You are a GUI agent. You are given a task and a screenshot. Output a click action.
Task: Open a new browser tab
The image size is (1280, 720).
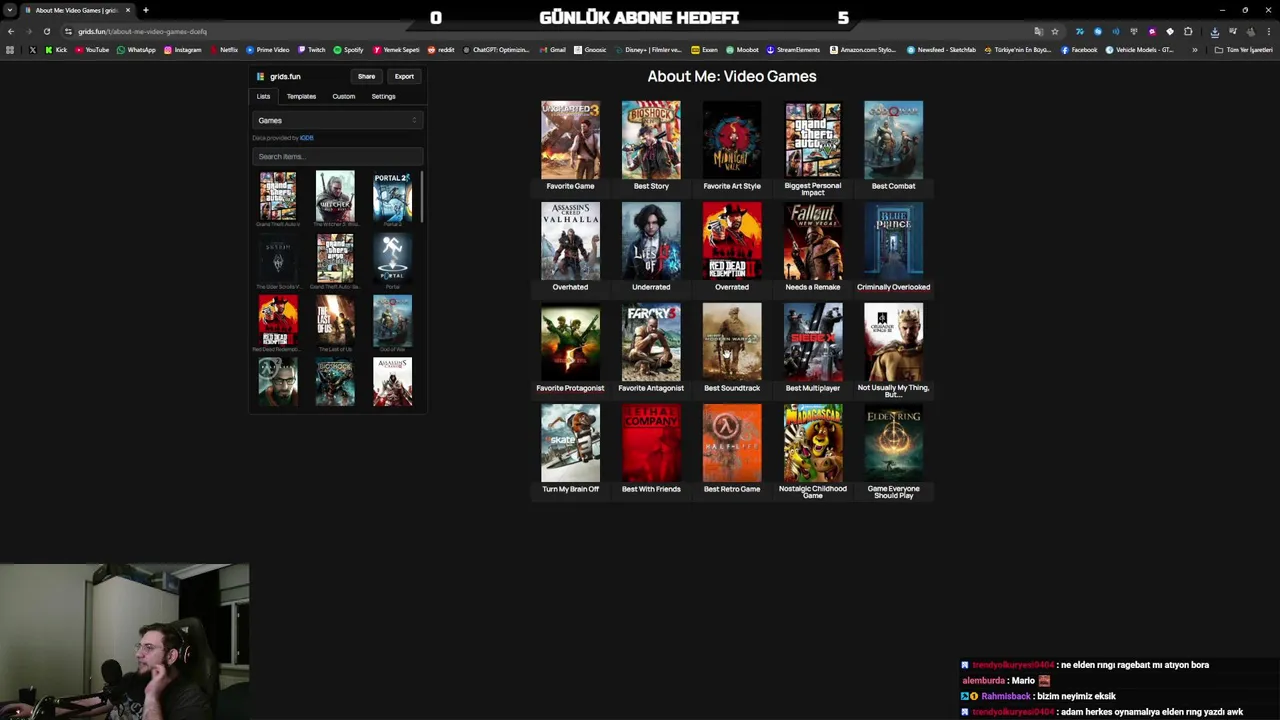tap(145, 10)
